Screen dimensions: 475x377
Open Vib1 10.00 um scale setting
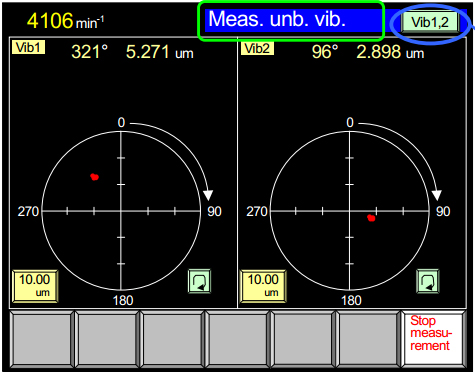pyautogui.click(x=35, y=286)
